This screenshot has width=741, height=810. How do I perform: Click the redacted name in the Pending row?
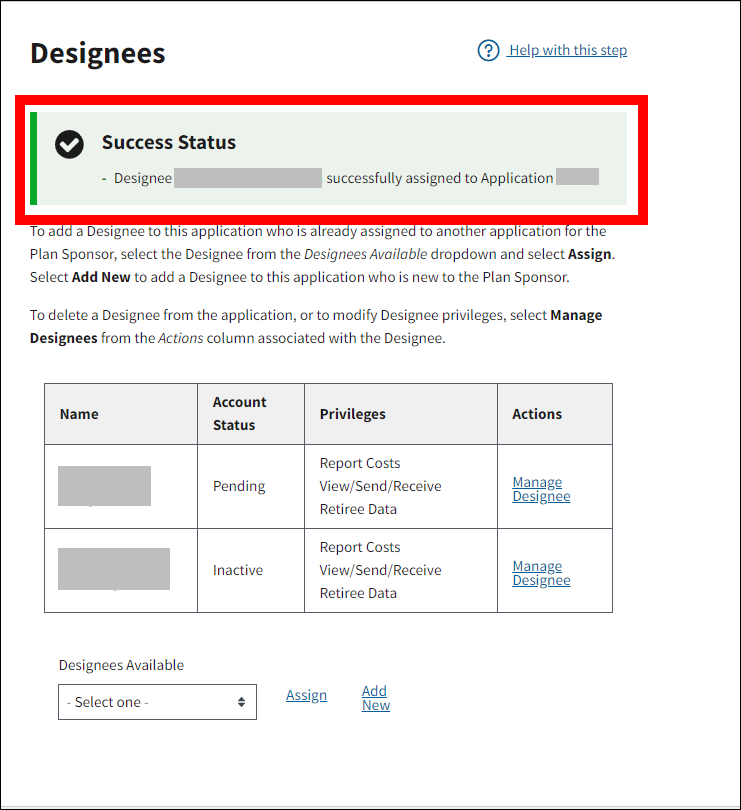[x=104, y=486]
